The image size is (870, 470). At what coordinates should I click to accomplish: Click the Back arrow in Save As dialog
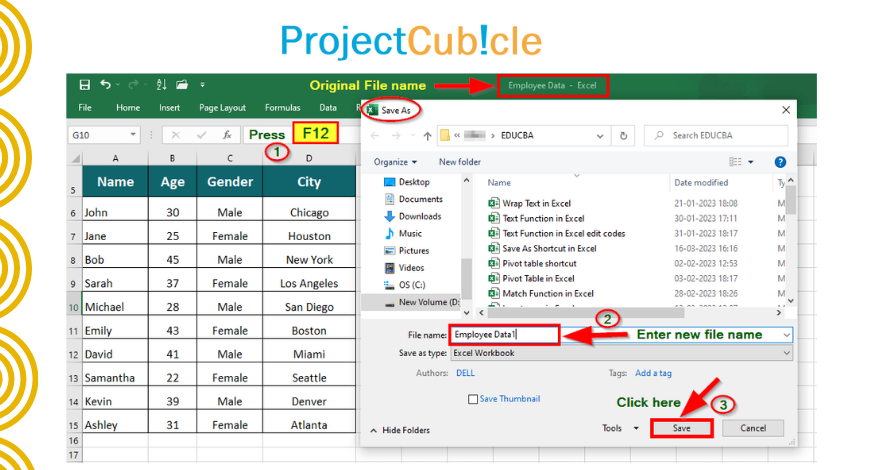click(x=376, y=135)
